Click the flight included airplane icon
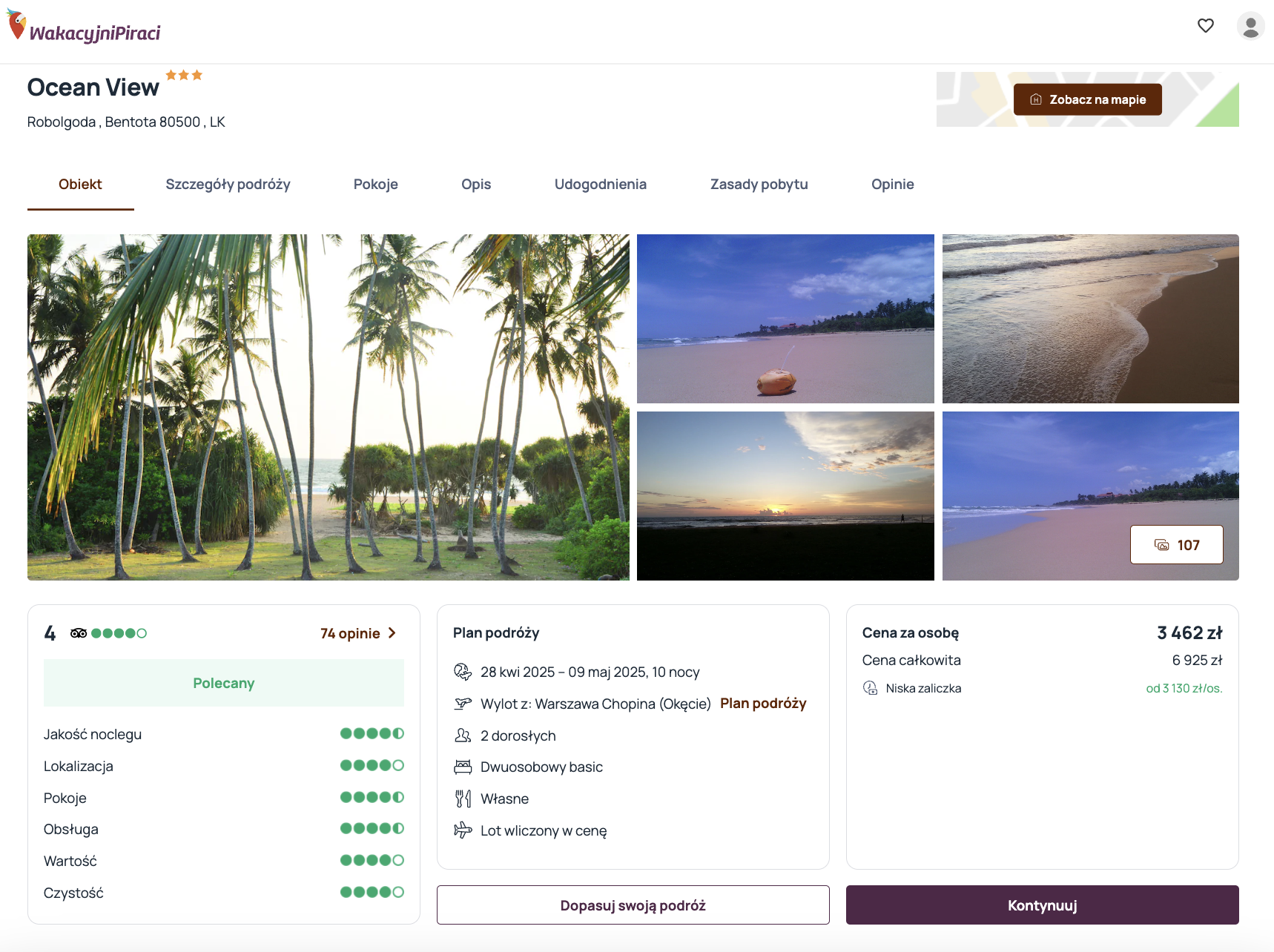Screen dimensions: 1274x952 click(463, 830)
